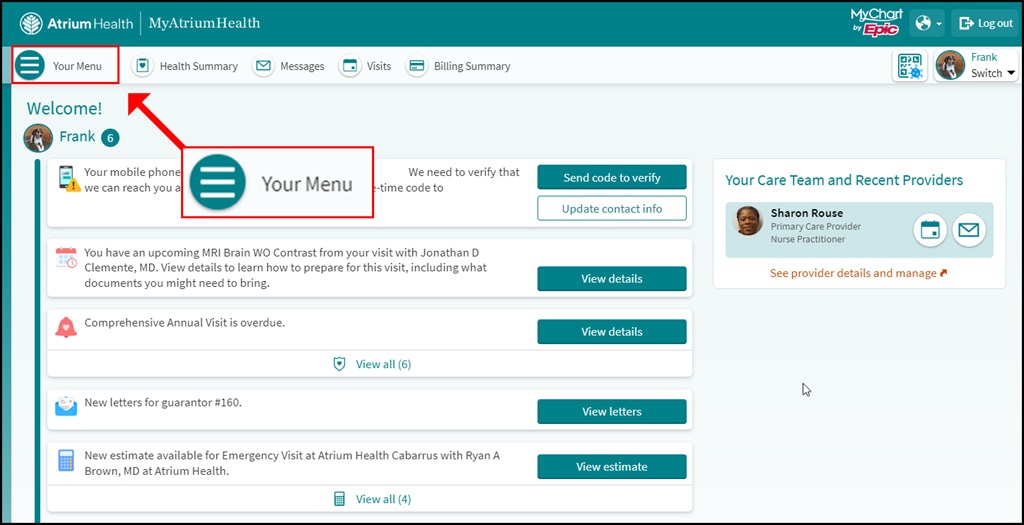Click the Health Summary heart-shield icon
The width and height of the screenshot is (1024, 525).
coord(142,66)
